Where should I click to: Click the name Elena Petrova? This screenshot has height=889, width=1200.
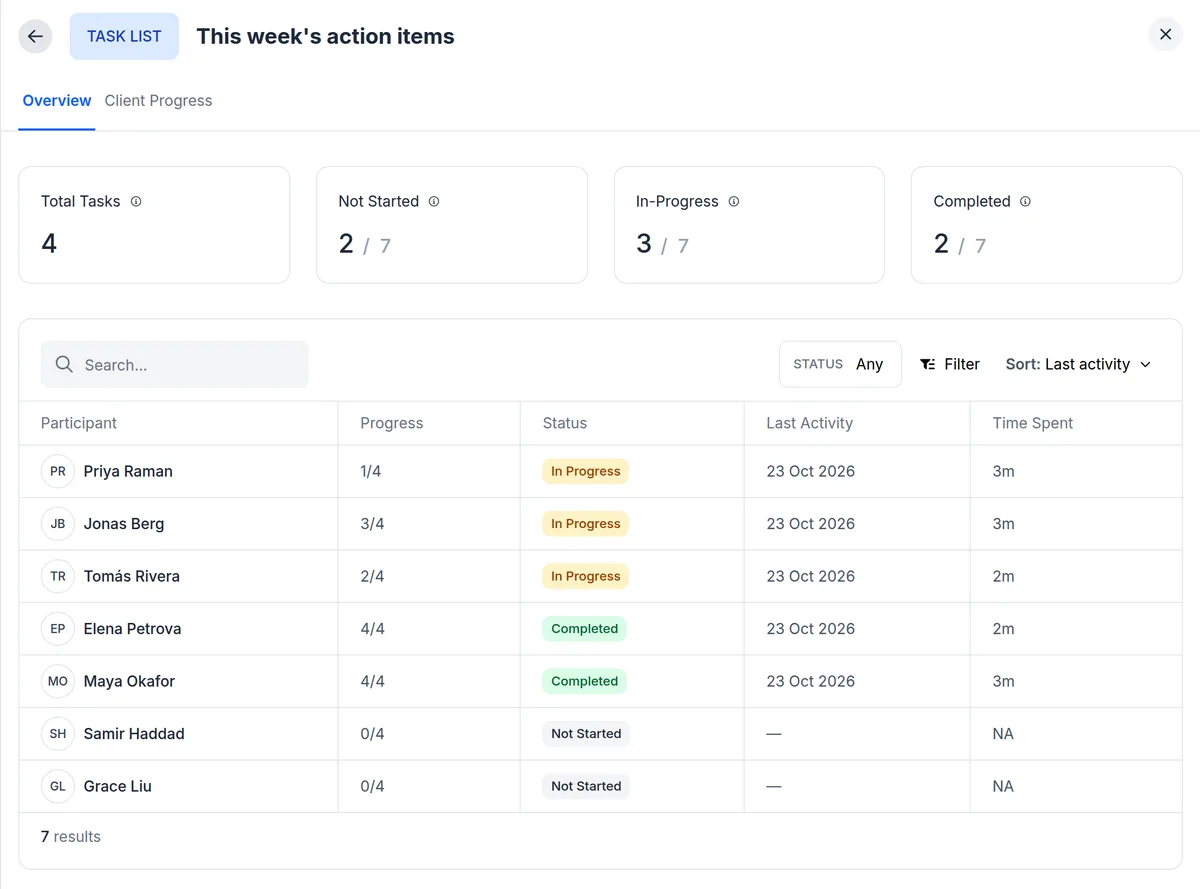coord(133,628)
